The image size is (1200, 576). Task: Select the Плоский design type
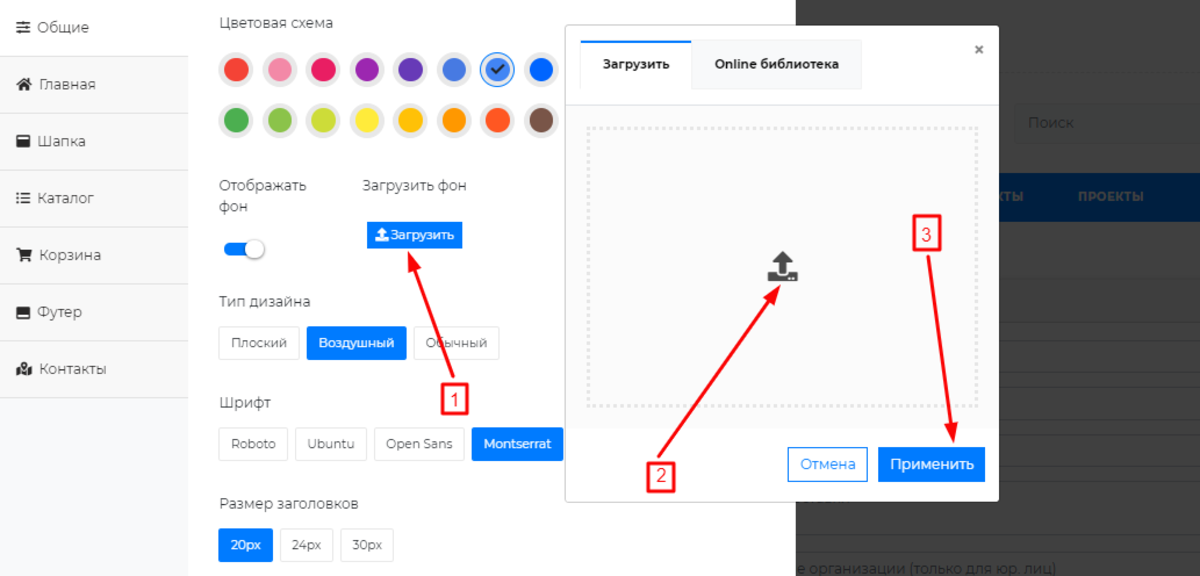pos(259,343)
